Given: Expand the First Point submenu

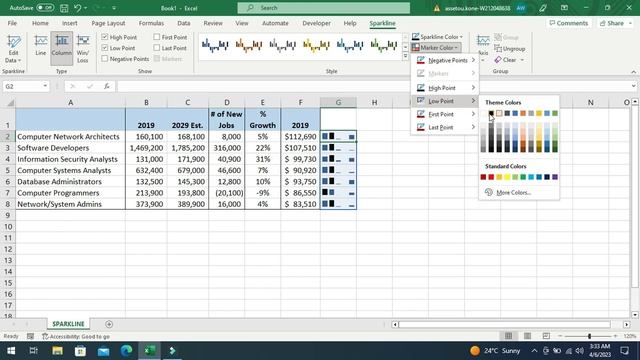Looking at the screenshot, I should (x=445, y=114).
